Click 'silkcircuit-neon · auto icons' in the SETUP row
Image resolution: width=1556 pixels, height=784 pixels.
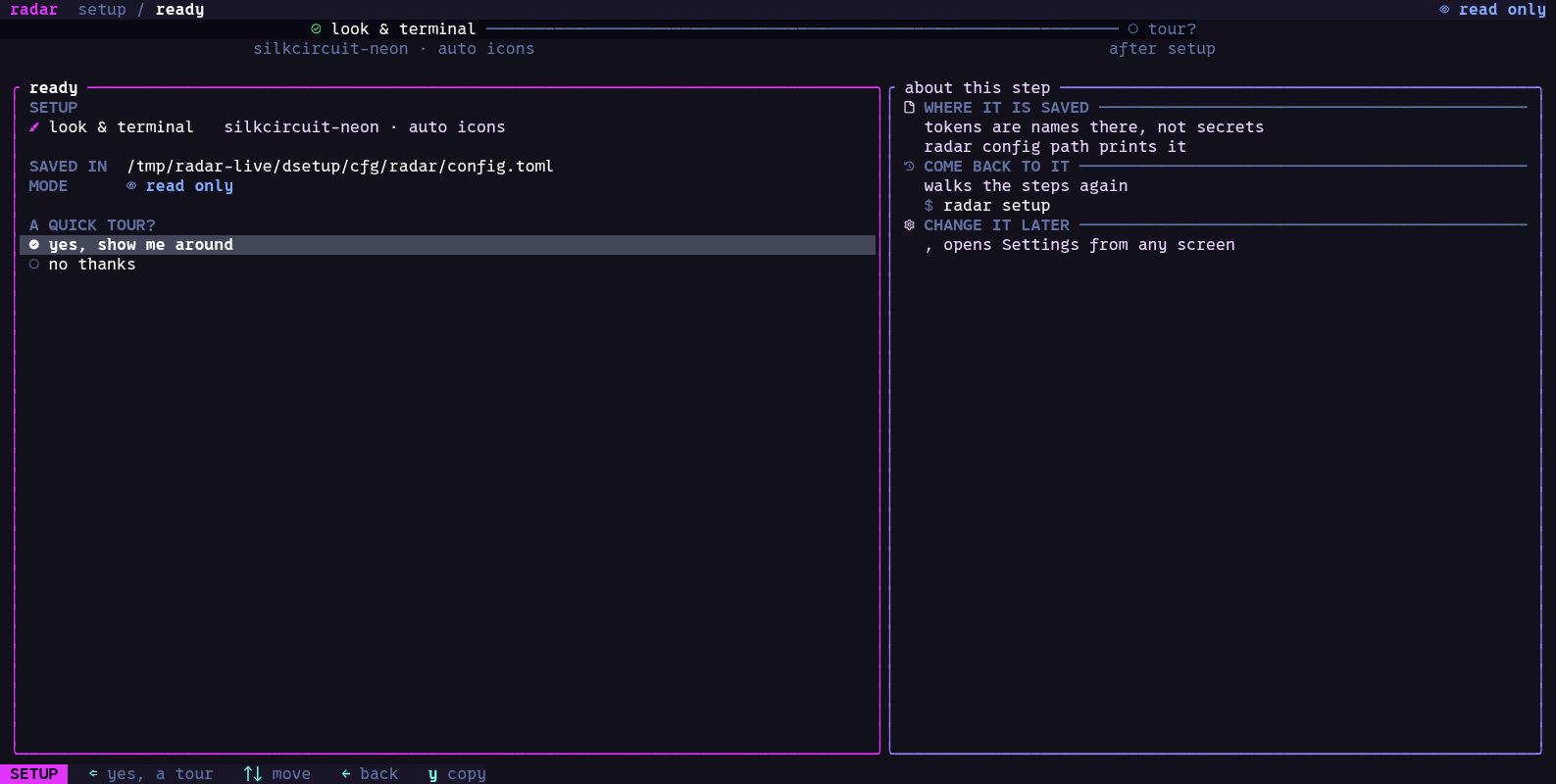tap(365, 127)
